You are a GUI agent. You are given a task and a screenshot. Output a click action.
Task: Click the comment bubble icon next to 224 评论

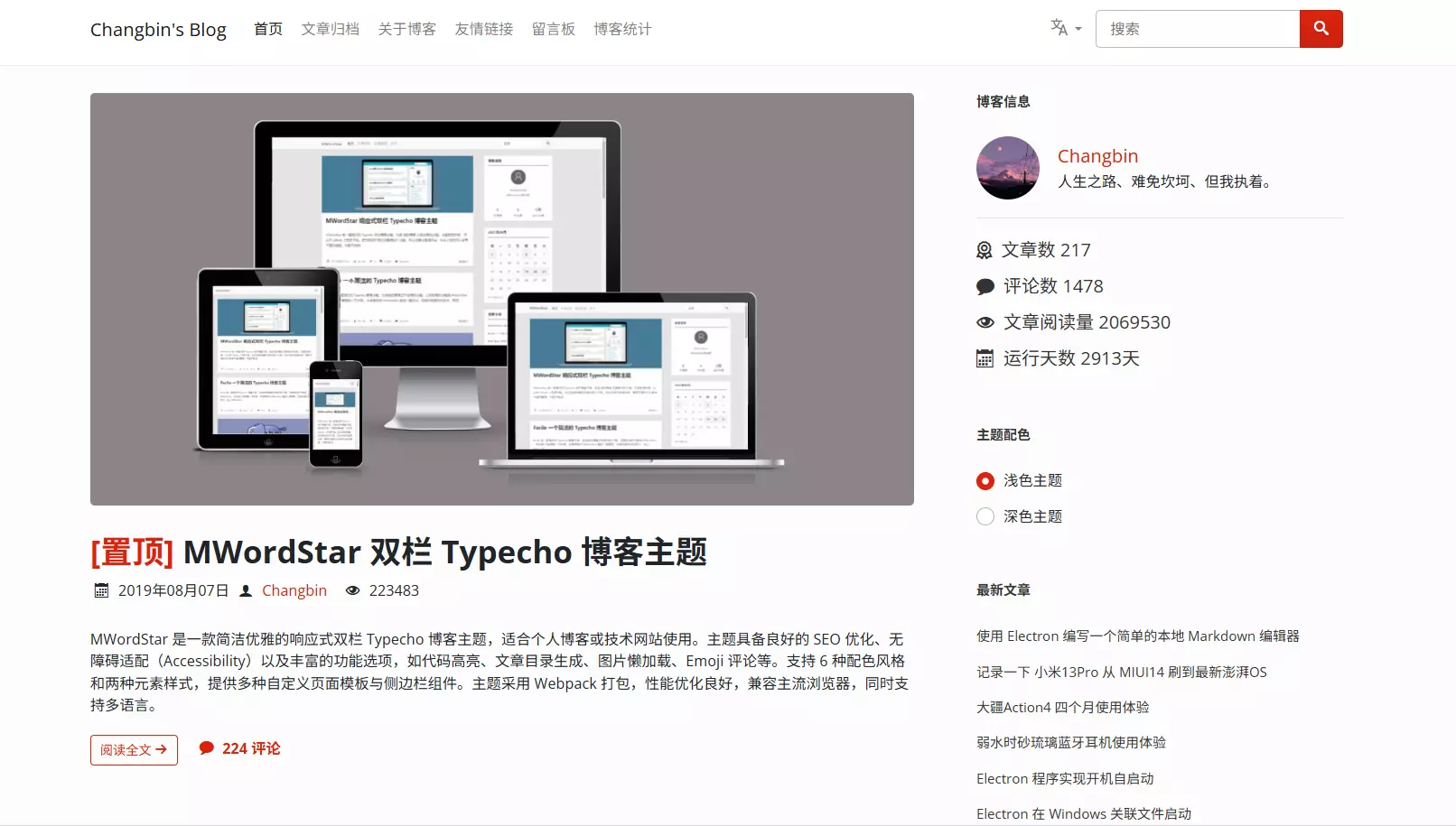[x=205, y=747]
